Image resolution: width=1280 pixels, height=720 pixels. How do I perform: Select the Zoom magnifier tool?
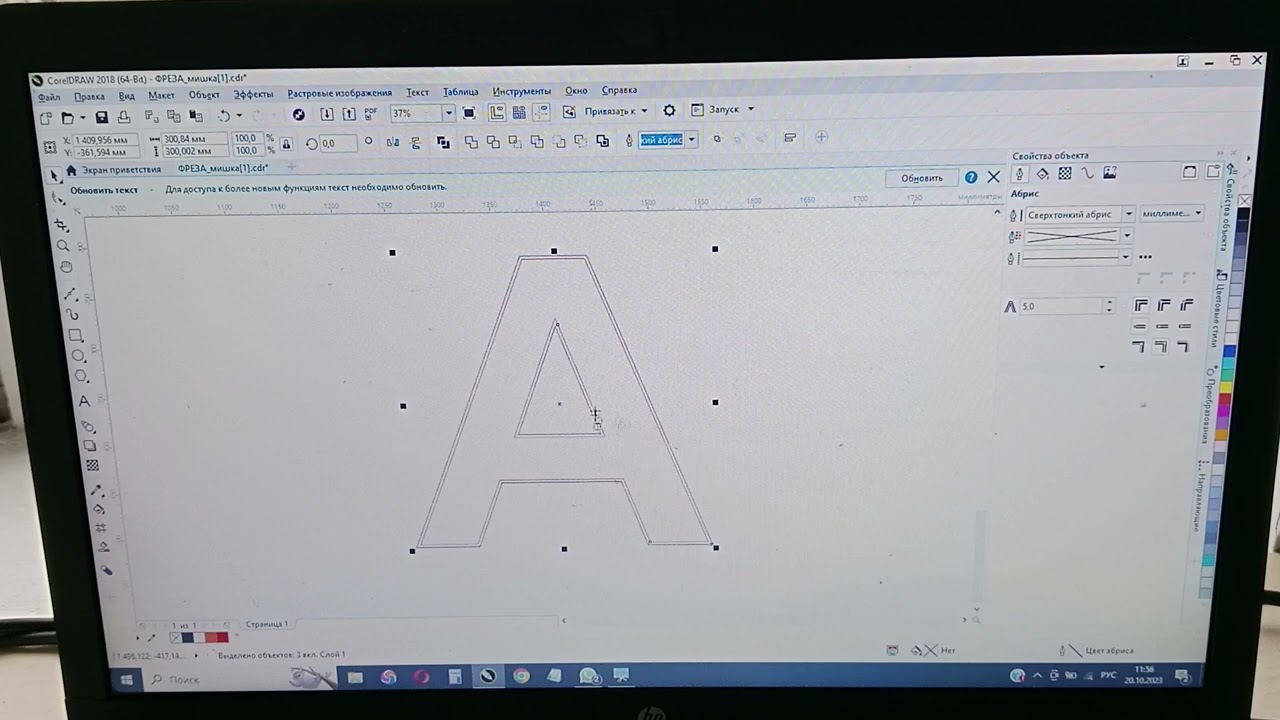point(63,246)
